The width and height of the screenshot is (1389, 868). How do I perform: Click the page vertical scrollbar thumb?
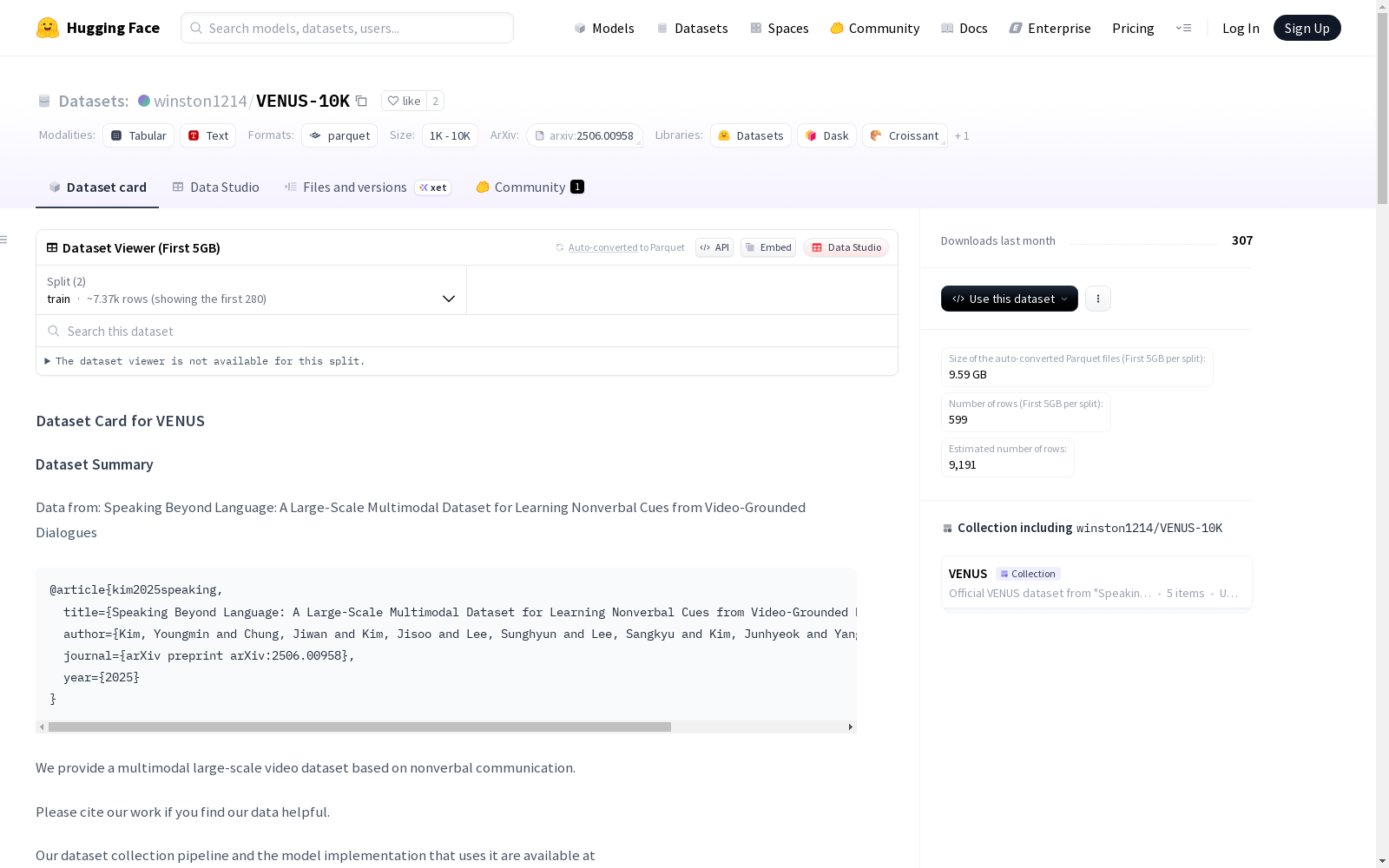[x=1382, y=109]
